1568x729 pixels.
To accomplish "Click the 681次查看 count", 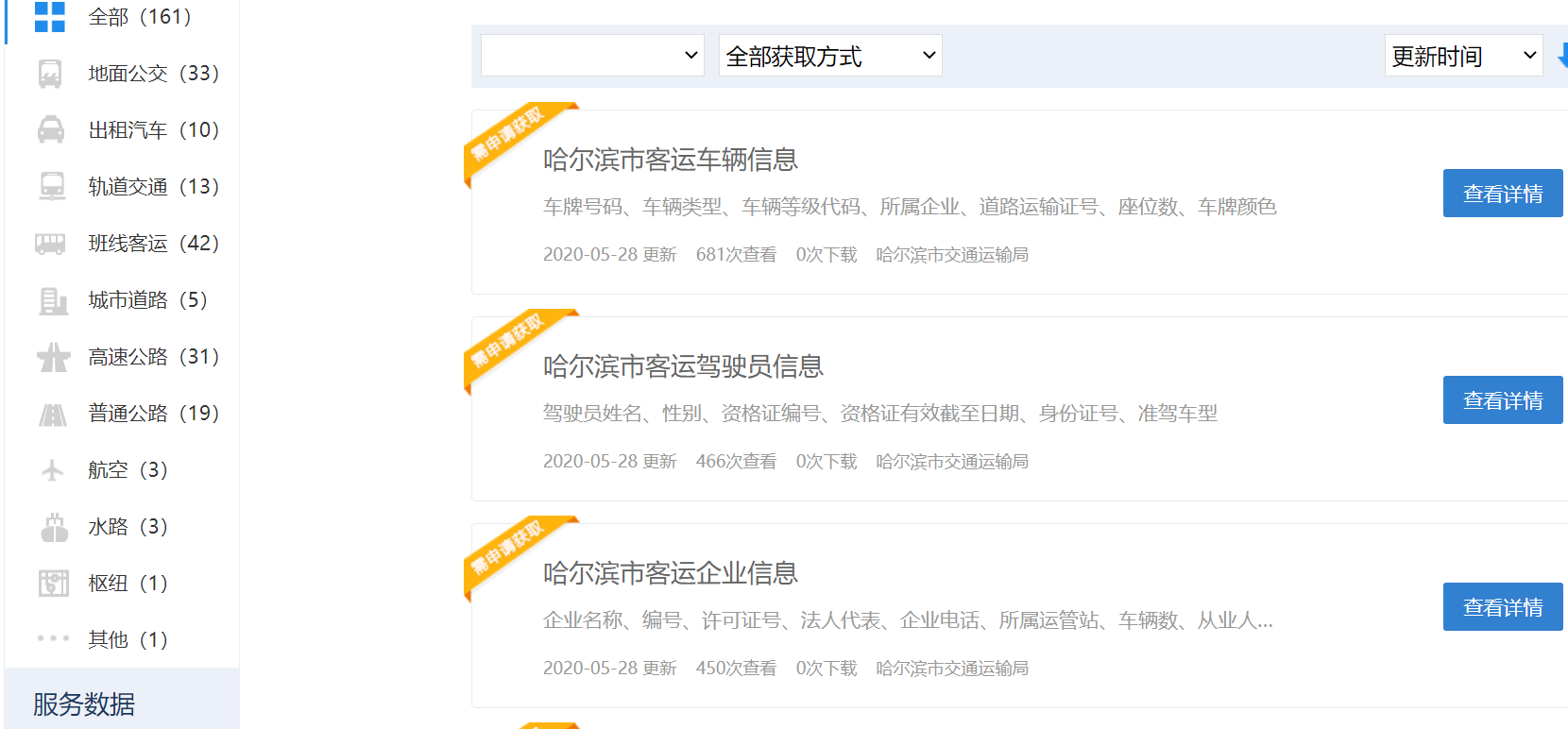I will point(736,255).
